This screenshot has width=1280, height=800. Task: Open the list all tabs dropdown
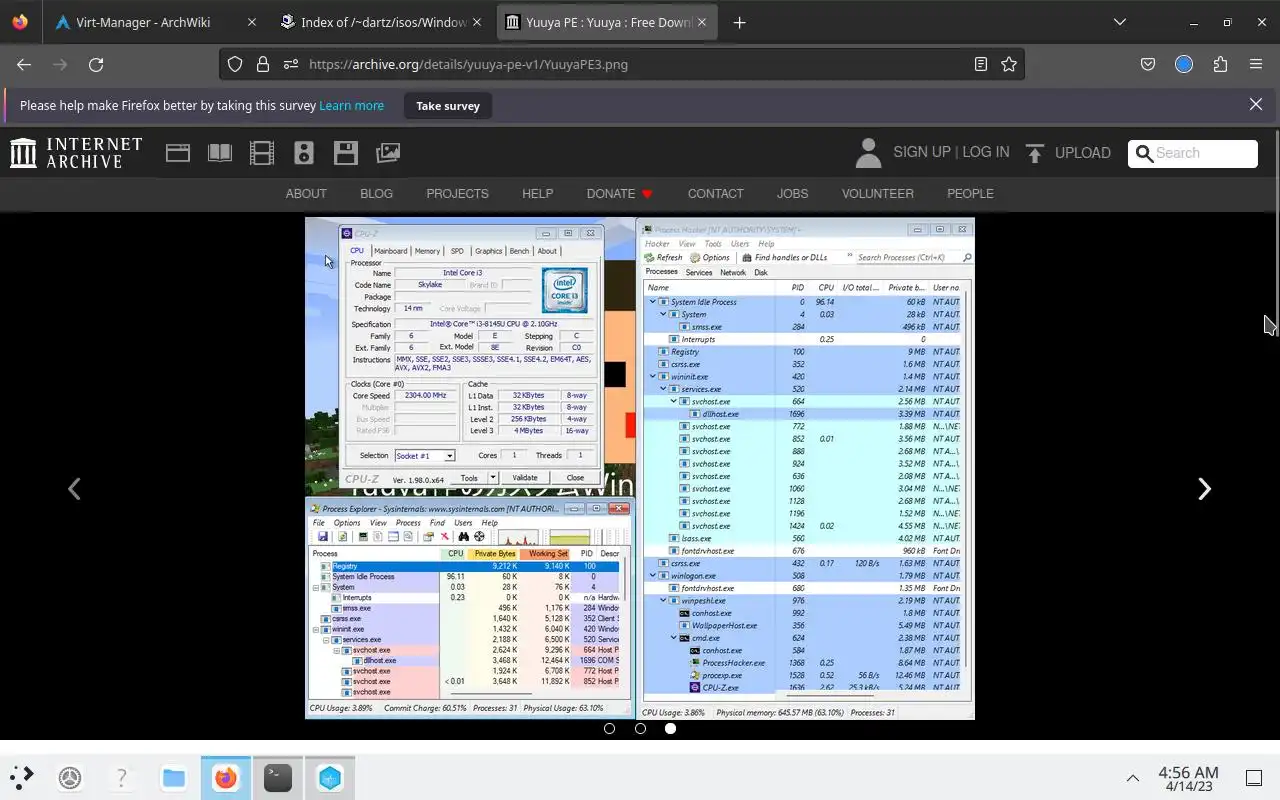(1120, 22)
